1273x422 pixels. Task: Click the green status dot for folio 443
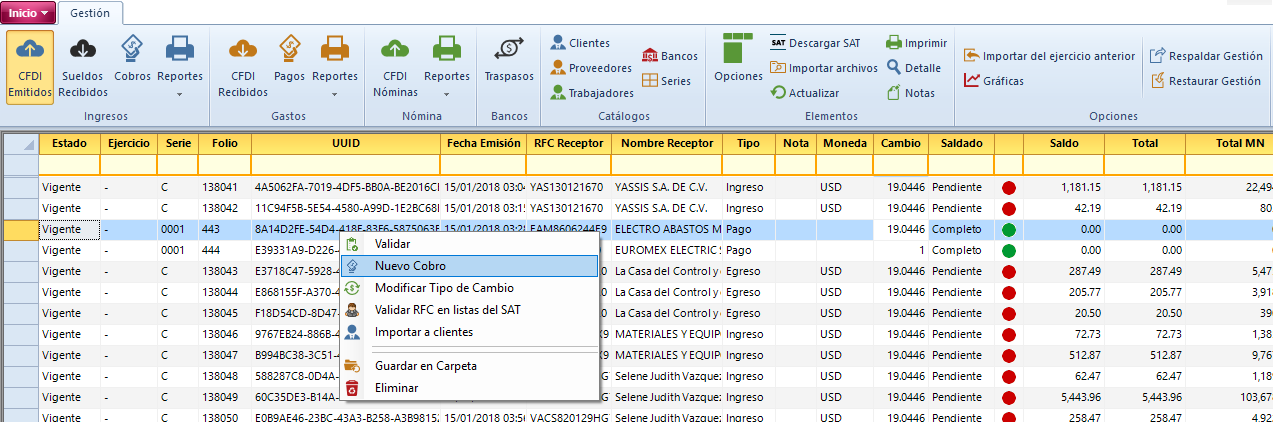[x=1008, y=229]
